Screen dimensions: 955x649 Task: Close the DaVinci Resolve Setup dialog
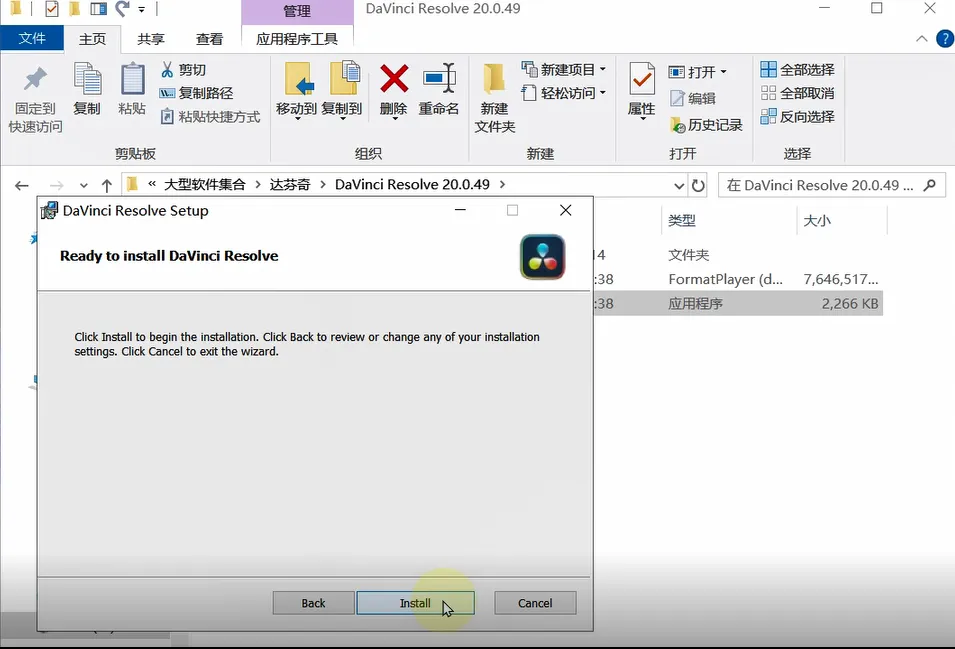point(565,210)
